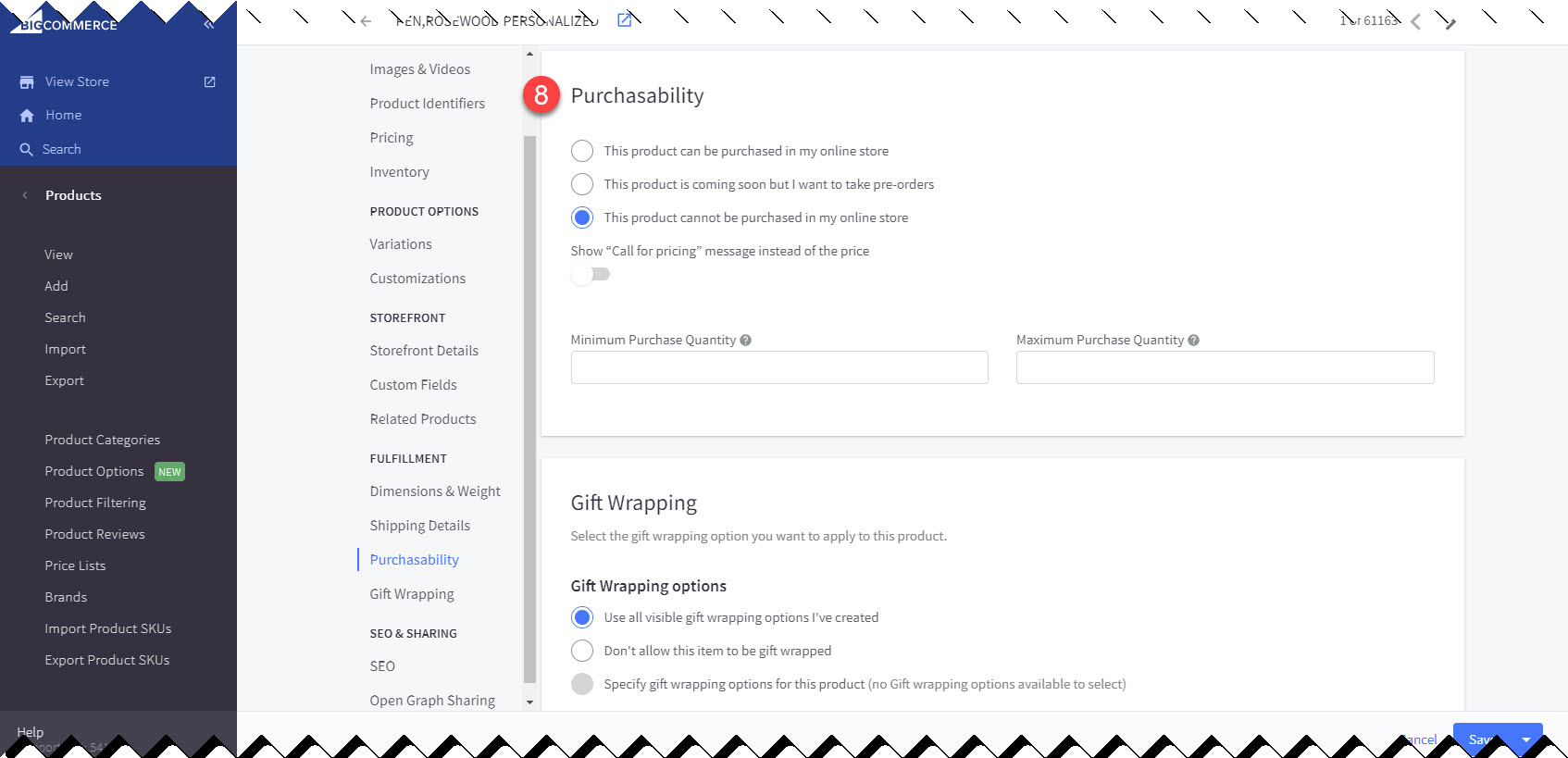Viewport: 1568px width, 758px height.
Task: Open product in storefront via external-link icon
Action: [625, 19]
